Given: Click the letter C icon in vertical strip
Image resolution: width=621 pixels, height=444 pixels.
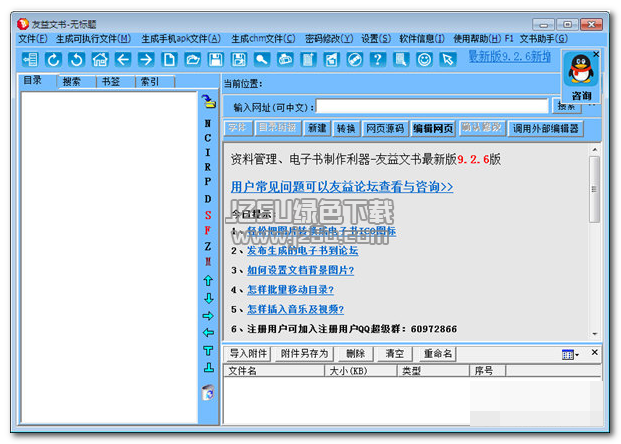Looking at the screenshot, I should tap(208, 138).
